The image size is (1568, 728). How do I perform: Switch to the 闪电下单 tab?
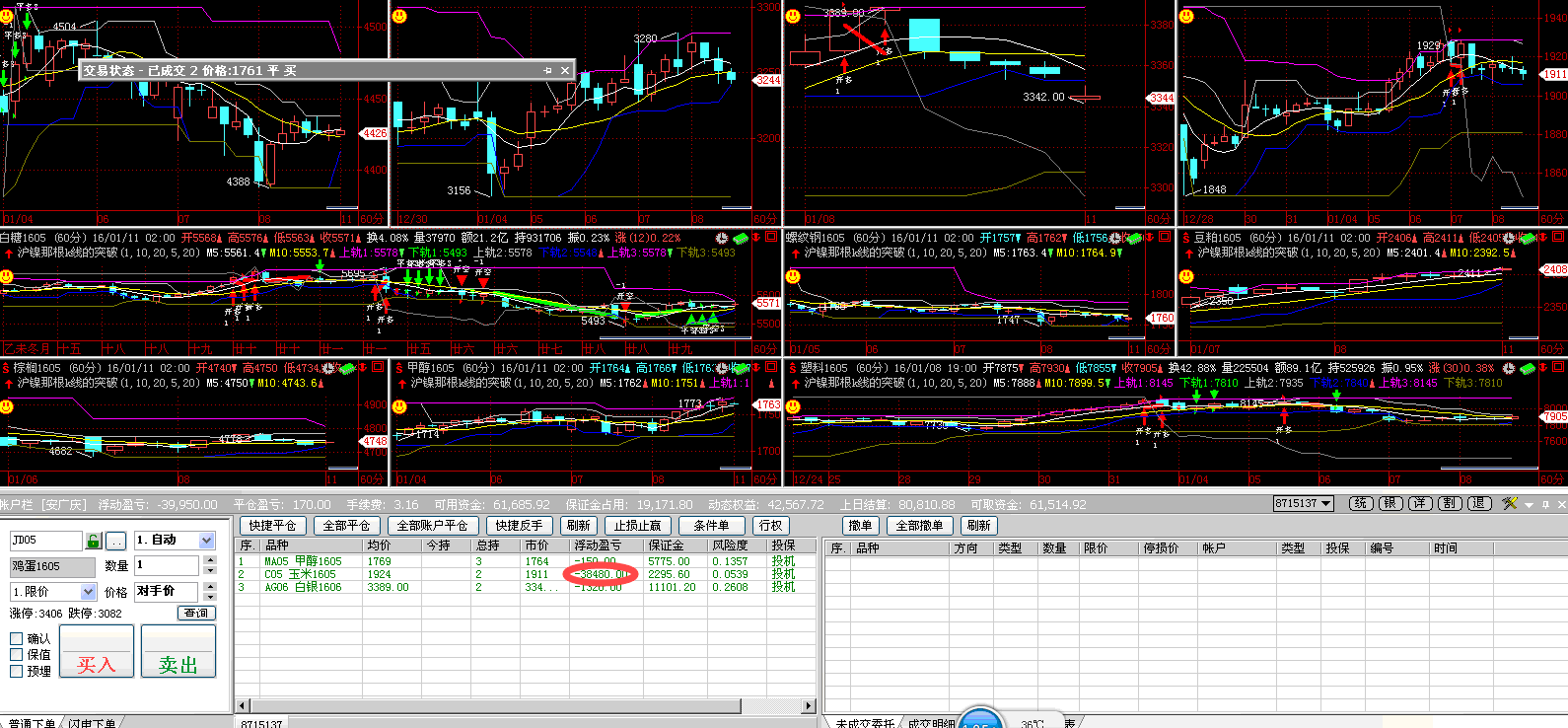91,723
